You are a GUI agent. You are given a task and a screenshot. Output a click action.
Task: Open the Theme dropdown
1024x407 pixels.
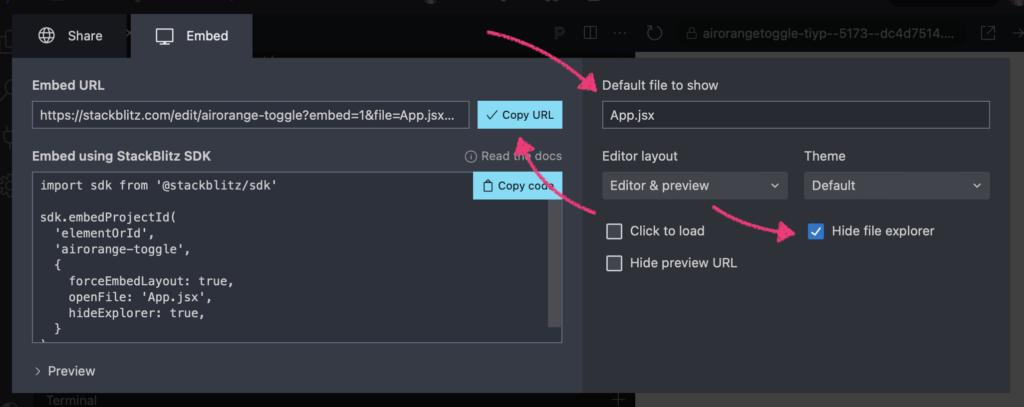point(896,186)
